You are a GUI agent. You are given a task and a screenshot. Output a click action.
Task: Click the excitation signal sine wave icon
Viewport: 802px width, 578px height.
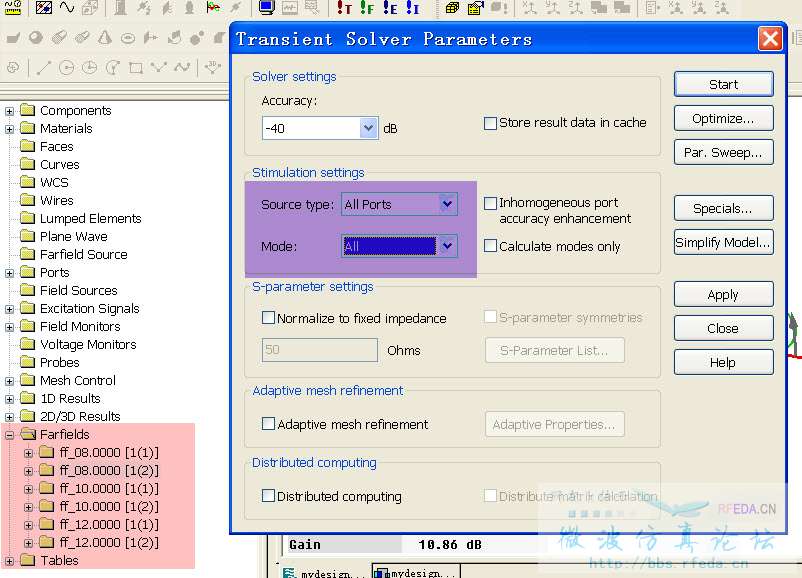click(x=66, y=8)
